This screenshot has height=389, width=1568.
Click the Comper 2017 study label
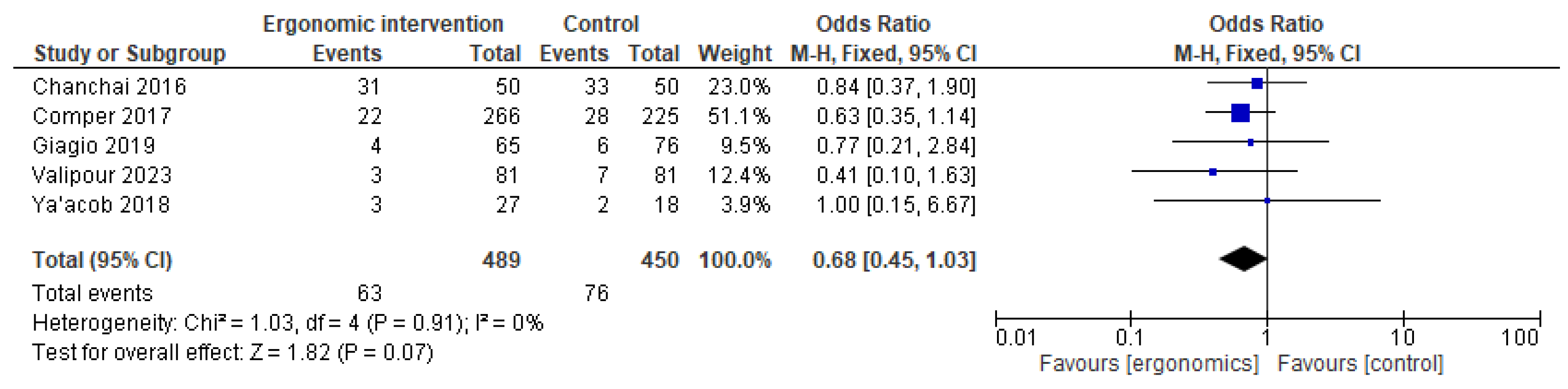coord(102,116)
